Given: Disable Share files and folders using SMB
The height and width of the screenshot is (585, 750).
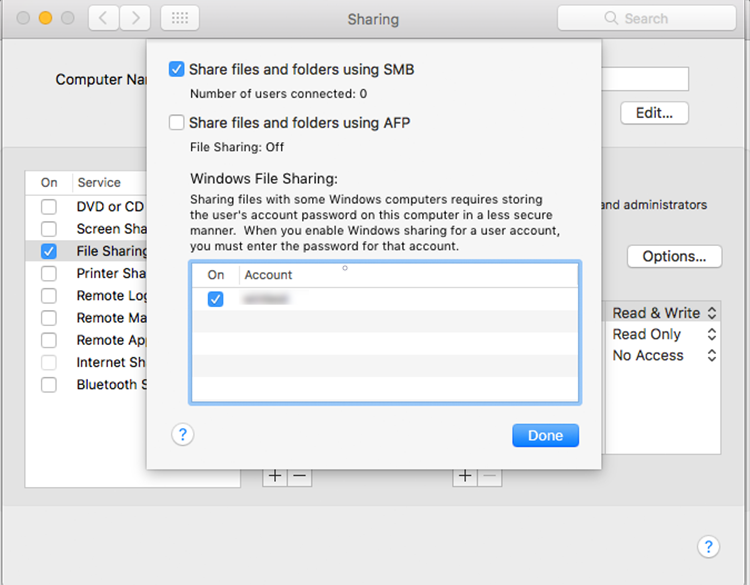Looking at the screenshot, I should click(x=177, y=70).
